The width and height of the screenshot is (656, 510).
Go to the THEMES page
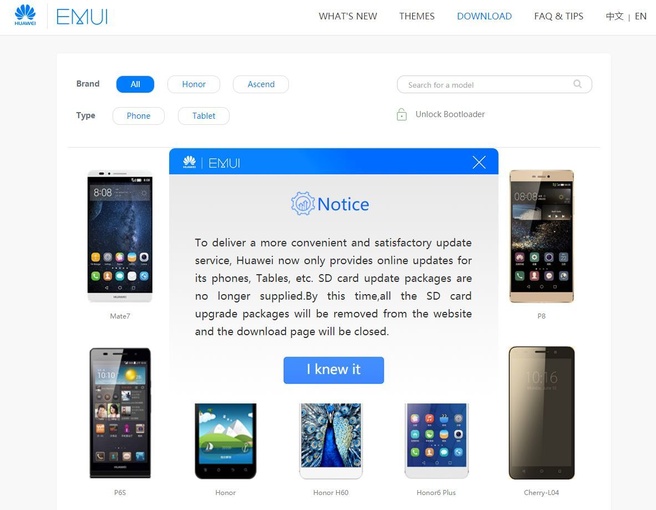[417, 16]
